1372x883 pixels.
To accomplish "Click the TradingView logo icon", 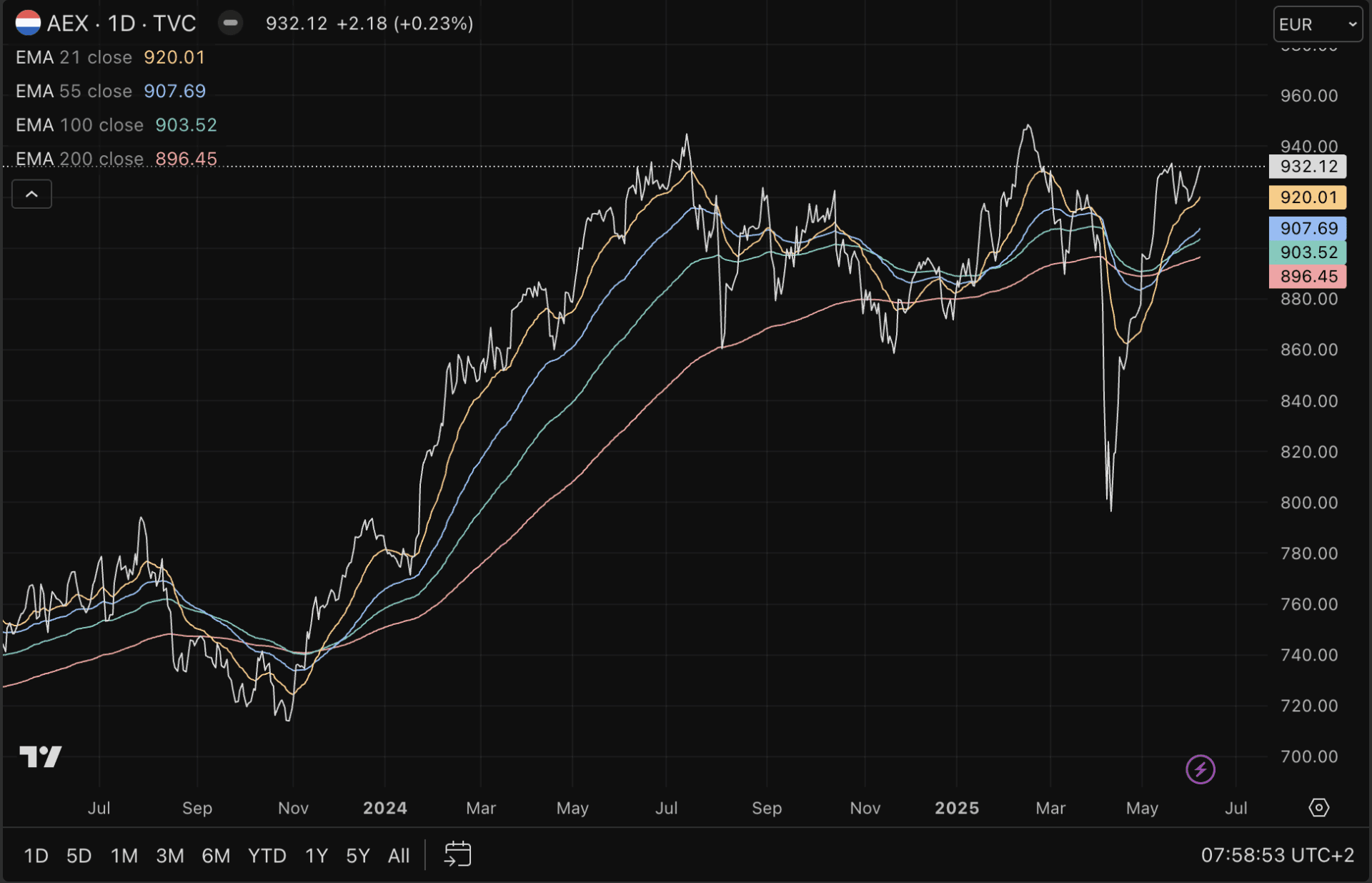I will click(41, 756).
